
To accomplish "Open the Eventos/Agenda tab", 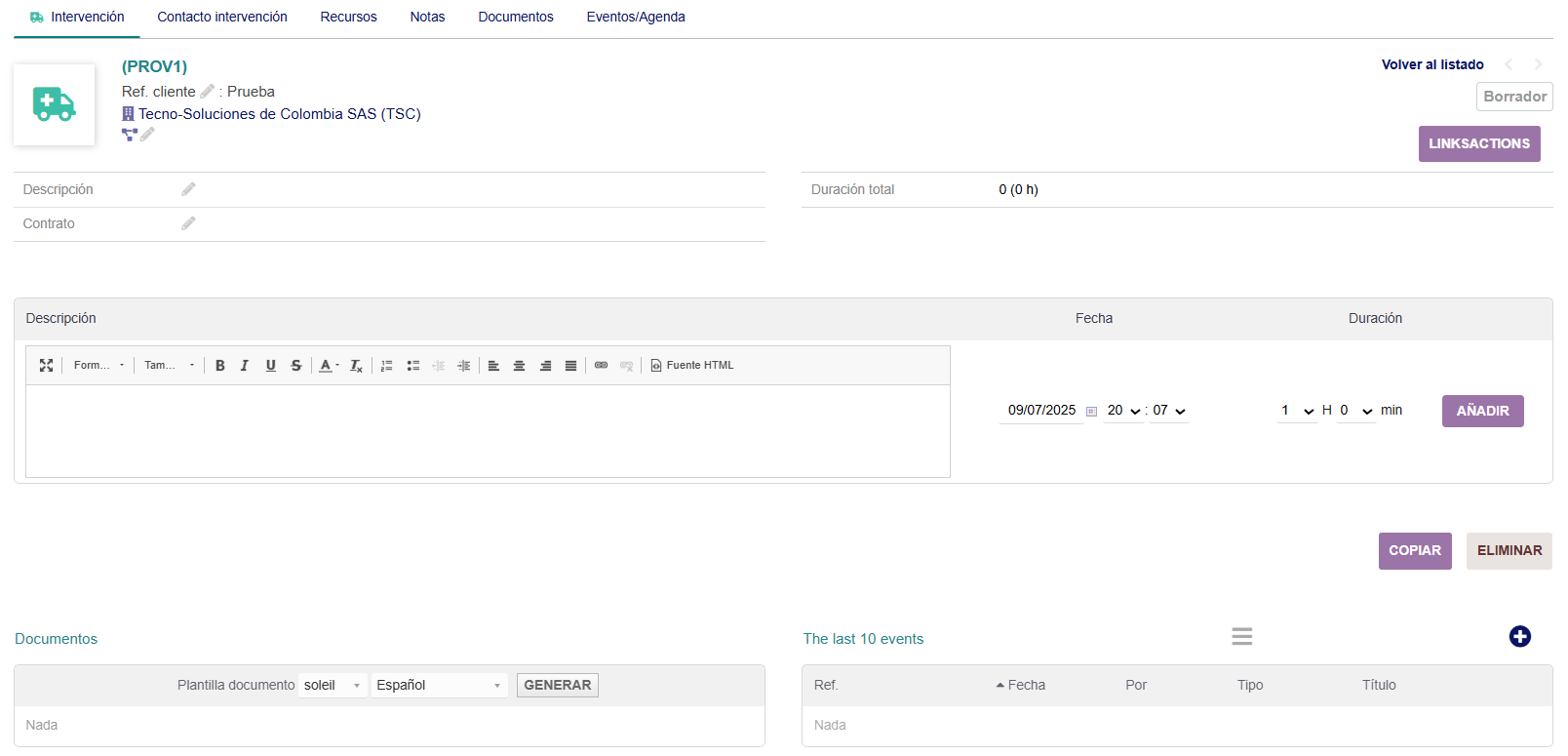I will 635,18.
